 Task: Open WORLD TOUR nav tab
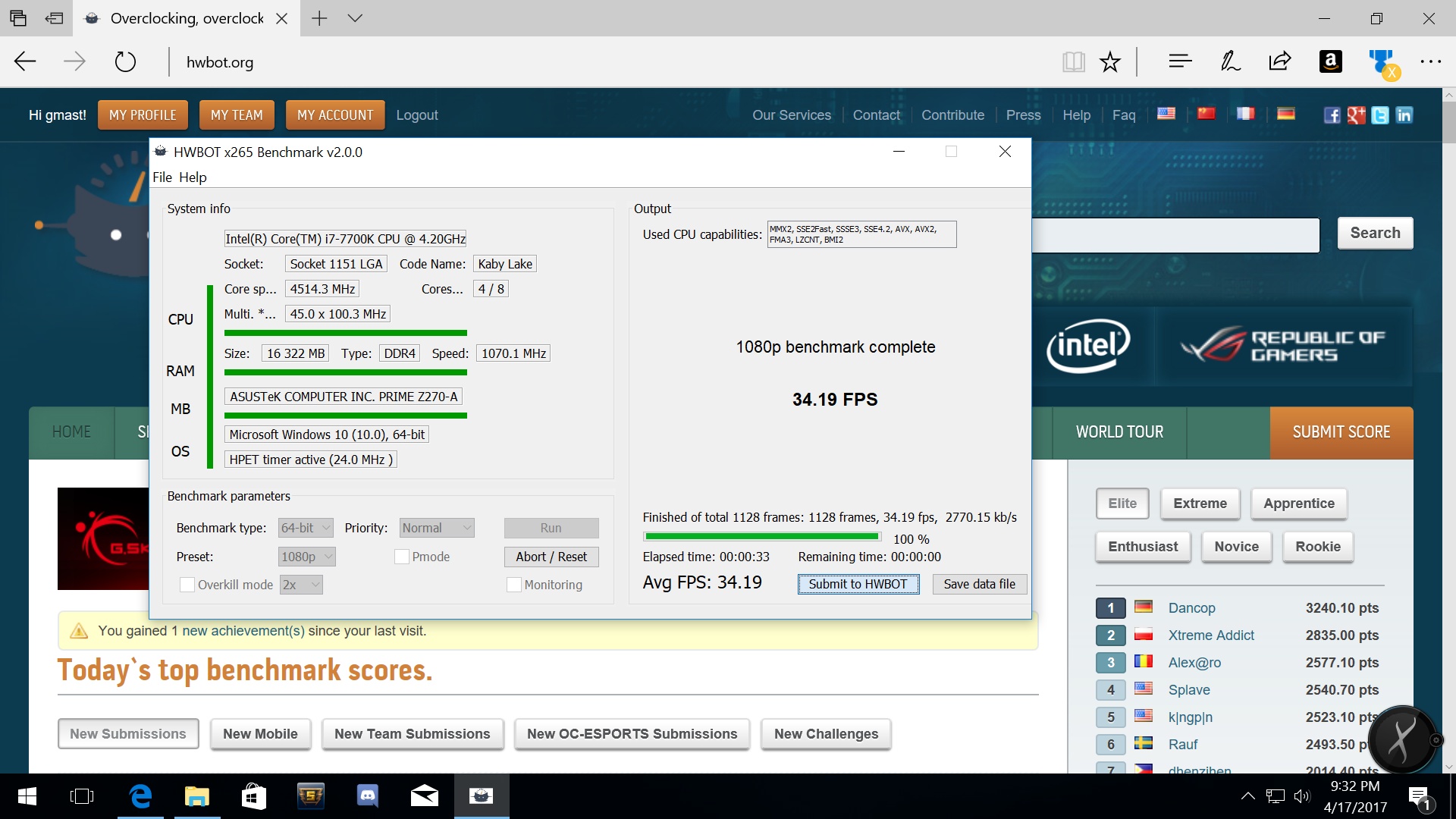(x=1119, y=432)
